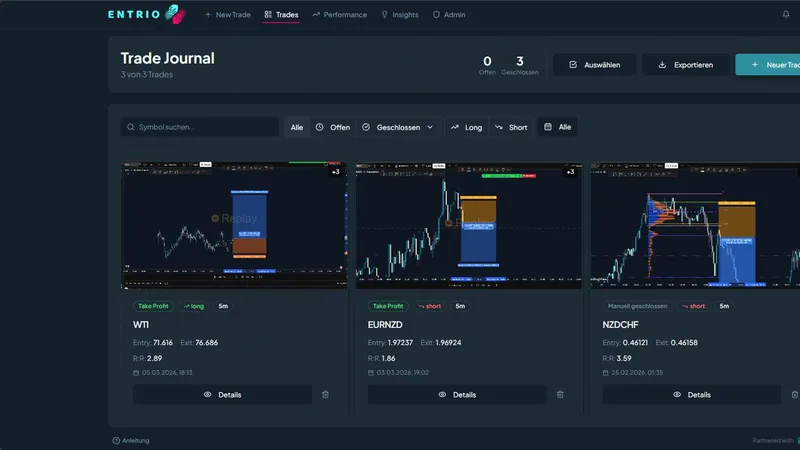
Task: Switch to the Trades tab
Action: (281, 15)
